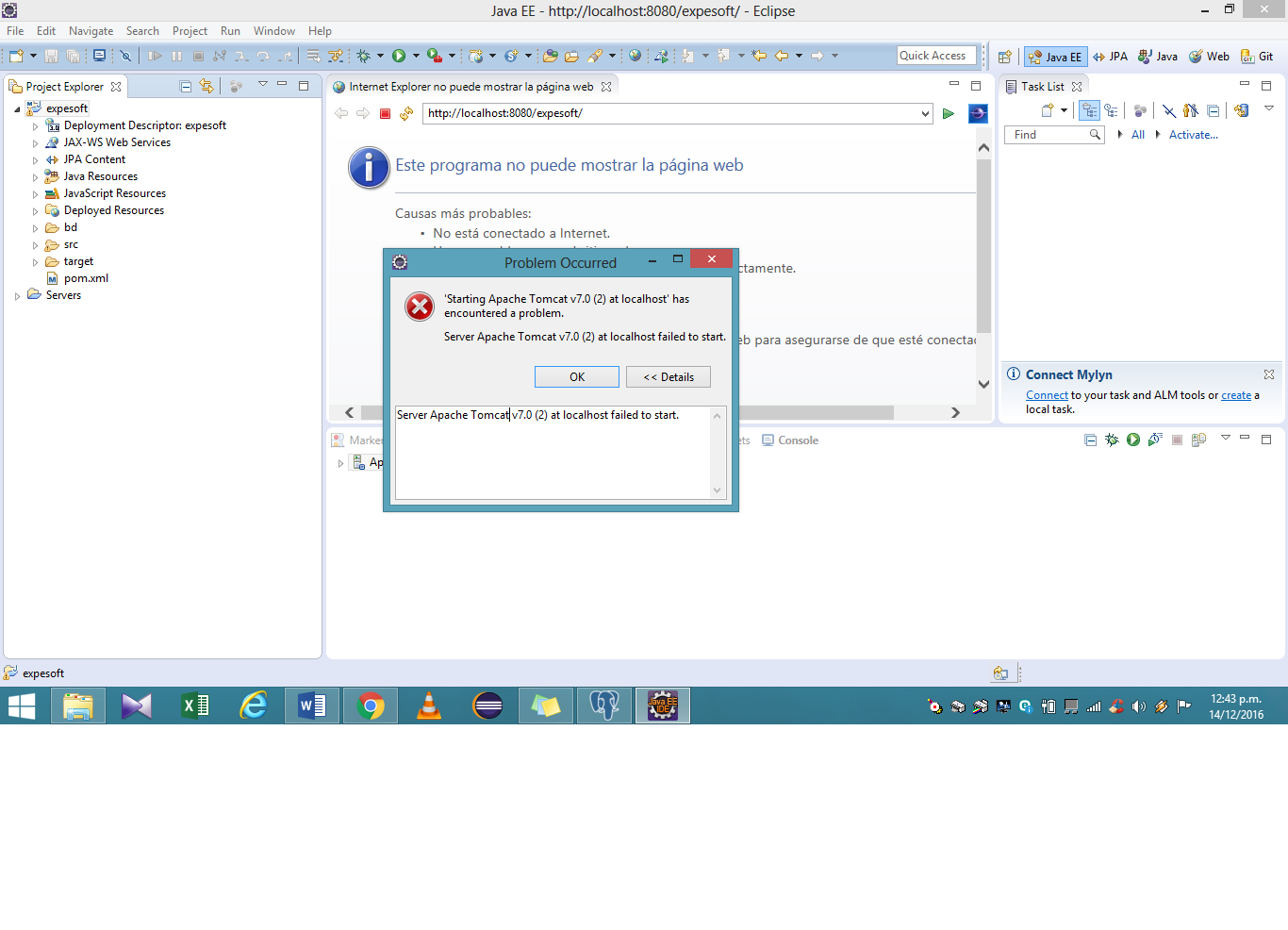Expand the Java Resources node

pyautogui.click(x=36, y=177)
